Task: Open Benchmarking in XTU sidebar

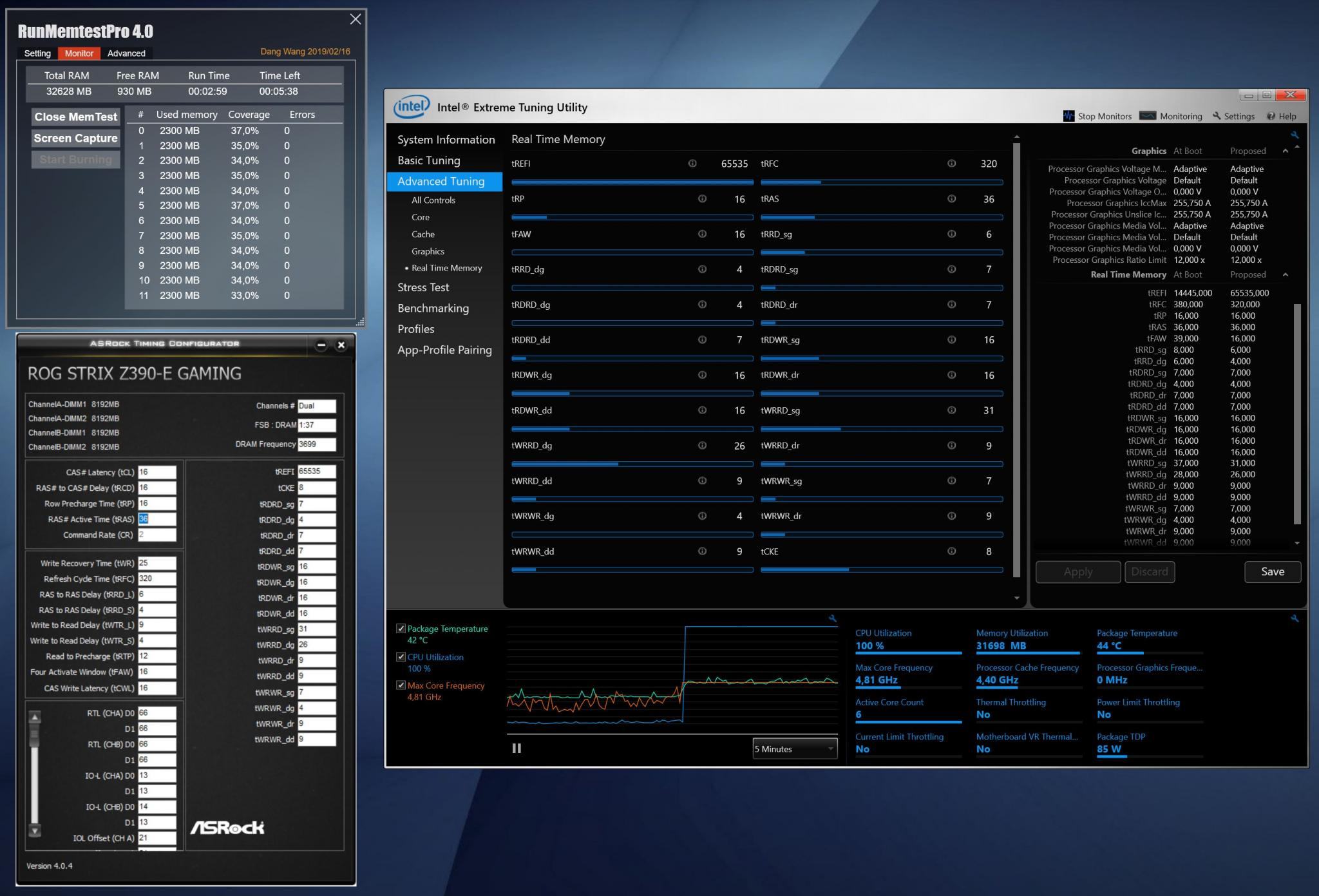Action: (x=433, y=308)
